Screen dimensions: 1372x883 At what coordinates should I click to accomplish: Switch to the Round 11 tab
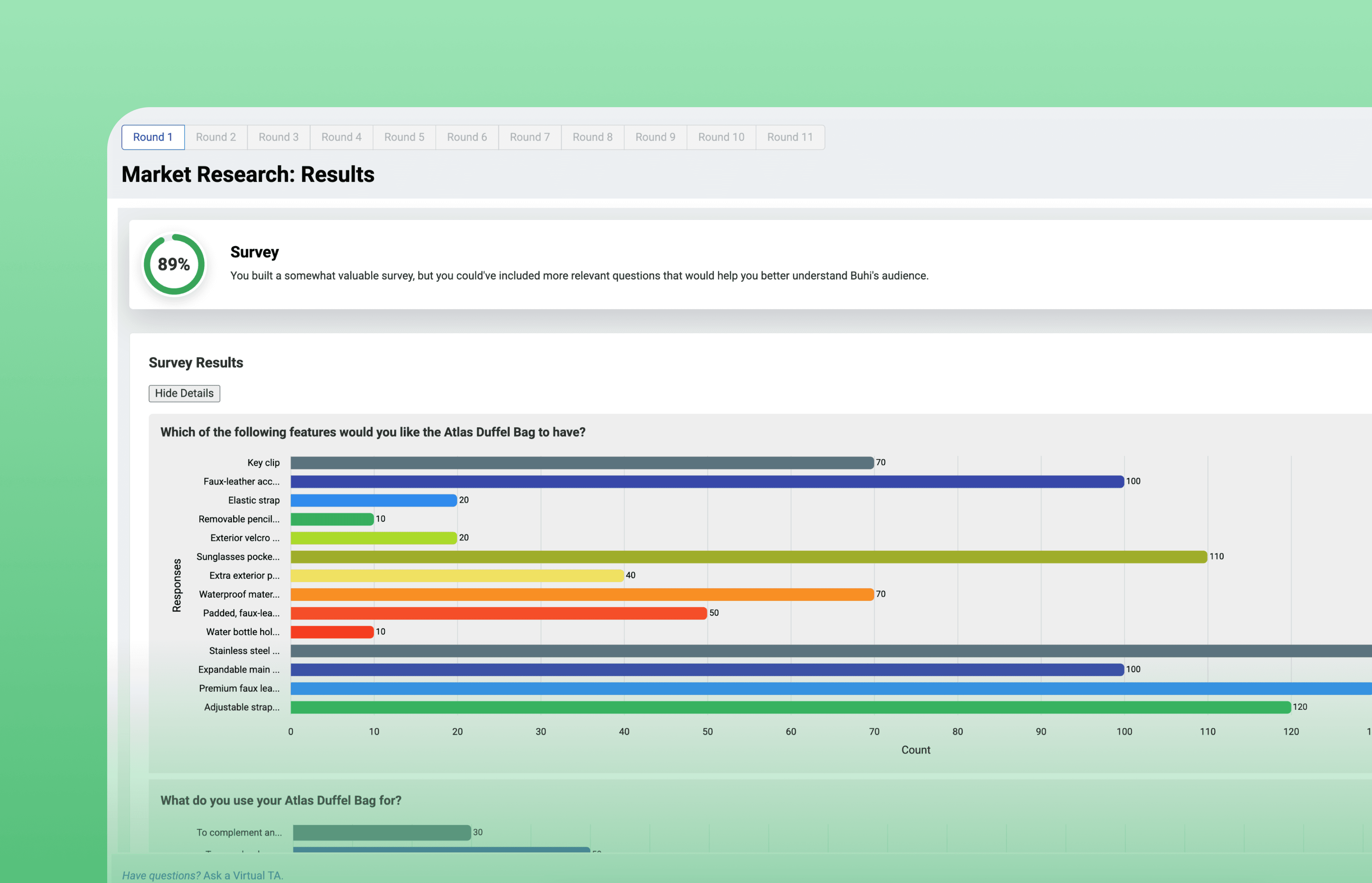[x=790, y=137]
